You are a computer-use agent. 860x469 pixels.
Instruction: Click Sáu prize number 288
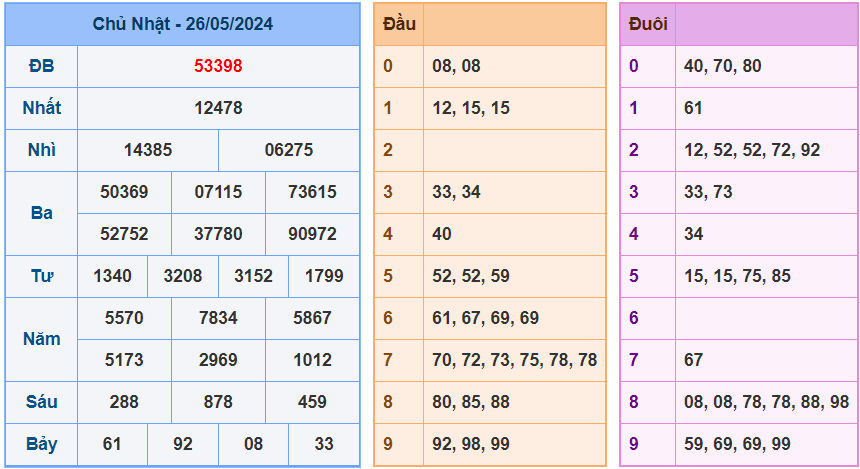click(125, 402)
